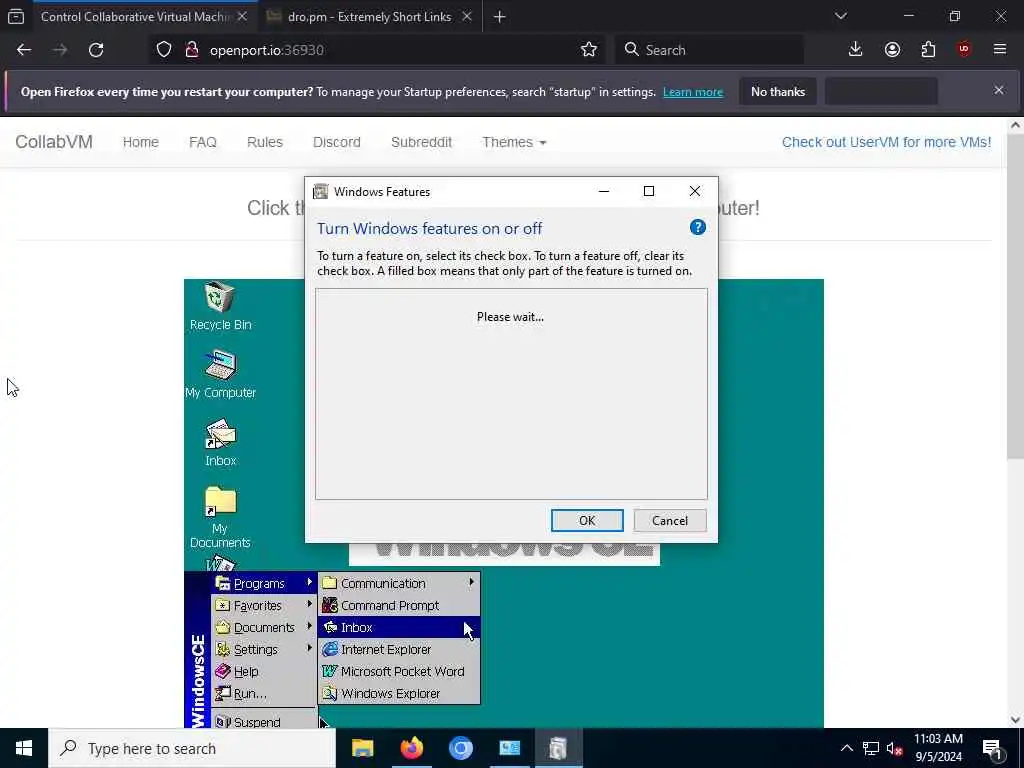Screen dimensions: 1024x768
Task: Click the Type here to search box
Action: coord(192,748)
